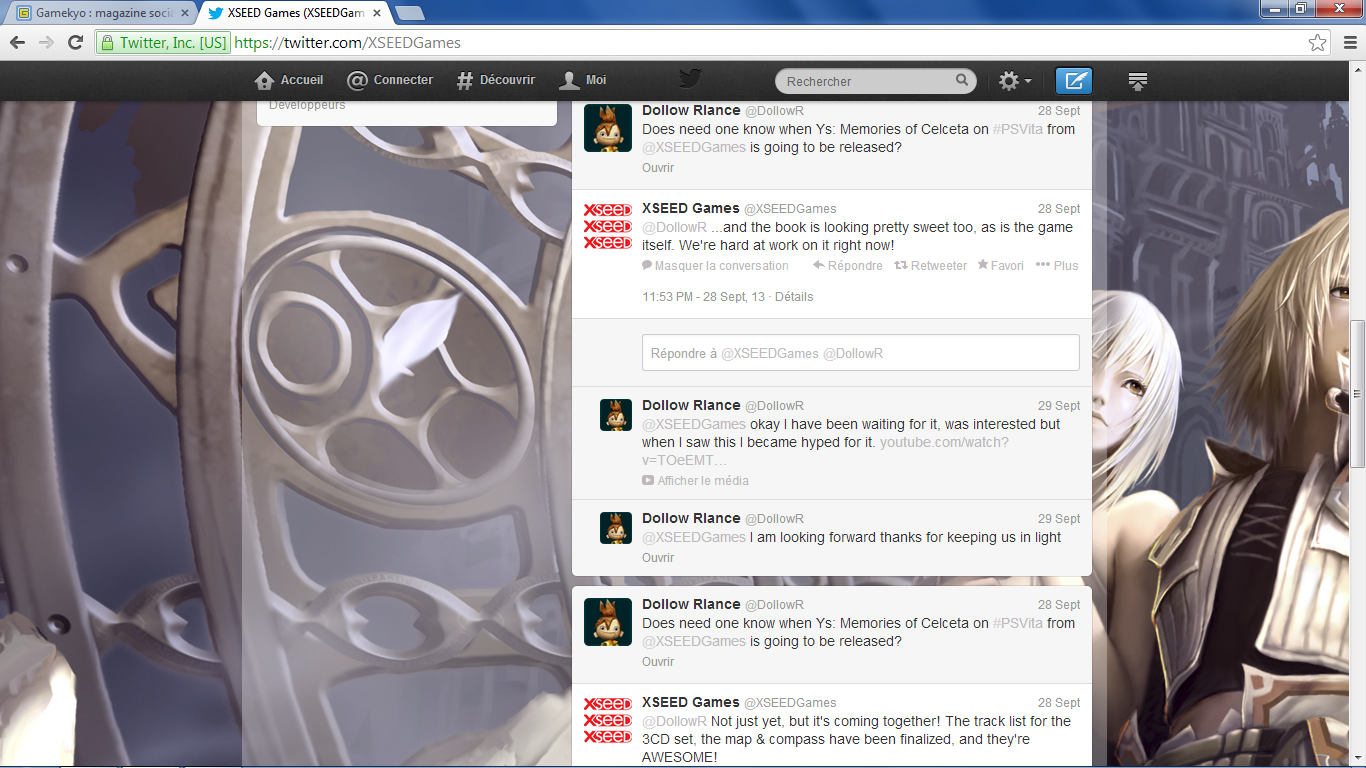Click the Répondre à reply field
1366x768 pixels.
(x=860, y=353)
